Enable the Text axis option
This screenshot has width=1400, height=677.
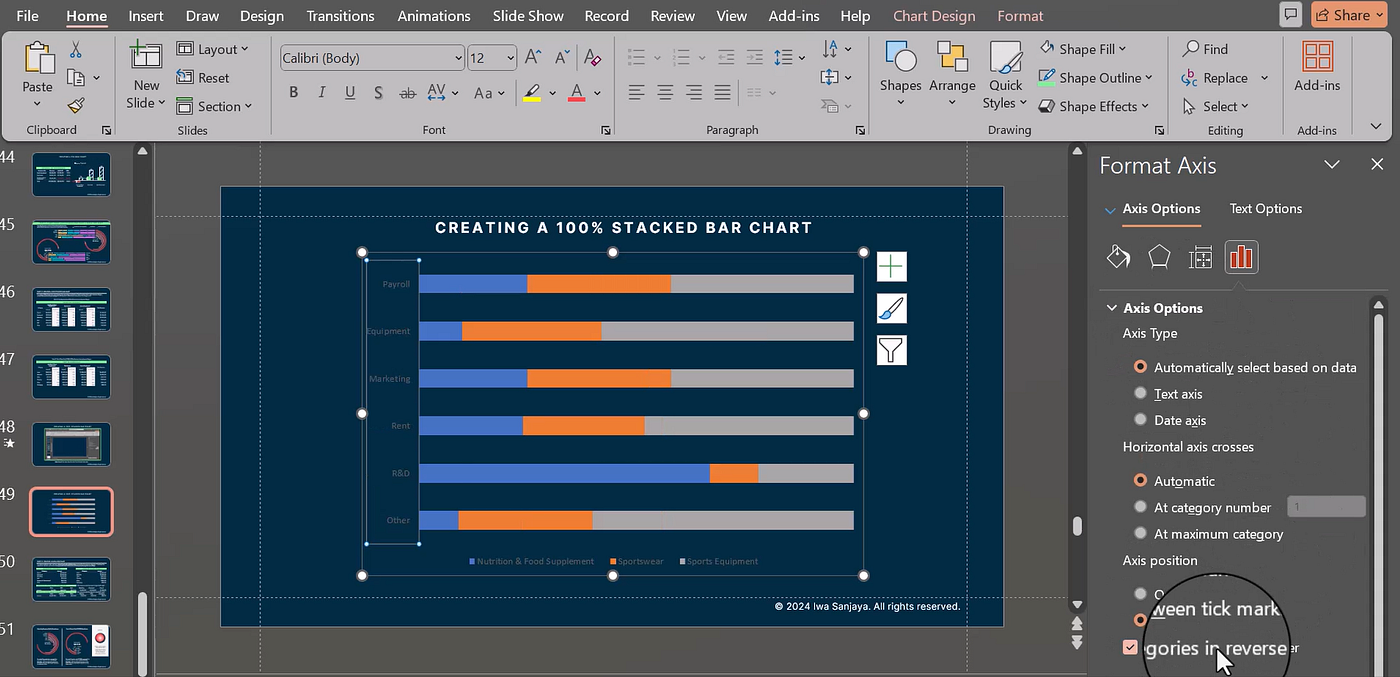(x=1140, y=393)
